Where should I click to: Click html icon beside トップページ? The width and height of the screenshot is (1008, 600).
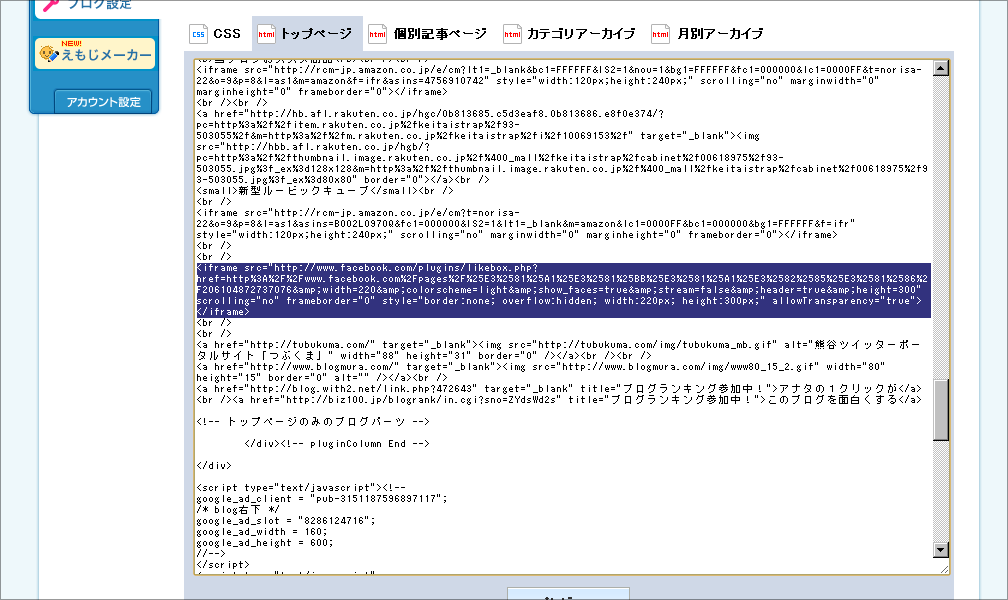tap(266, 33)
